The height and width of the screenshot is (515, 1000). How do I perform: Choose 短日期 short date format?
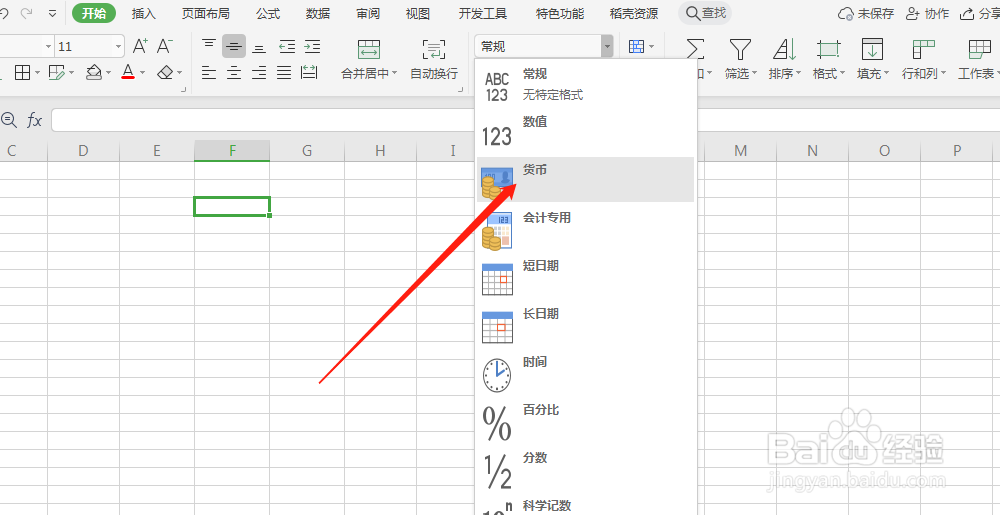[585, 277]
